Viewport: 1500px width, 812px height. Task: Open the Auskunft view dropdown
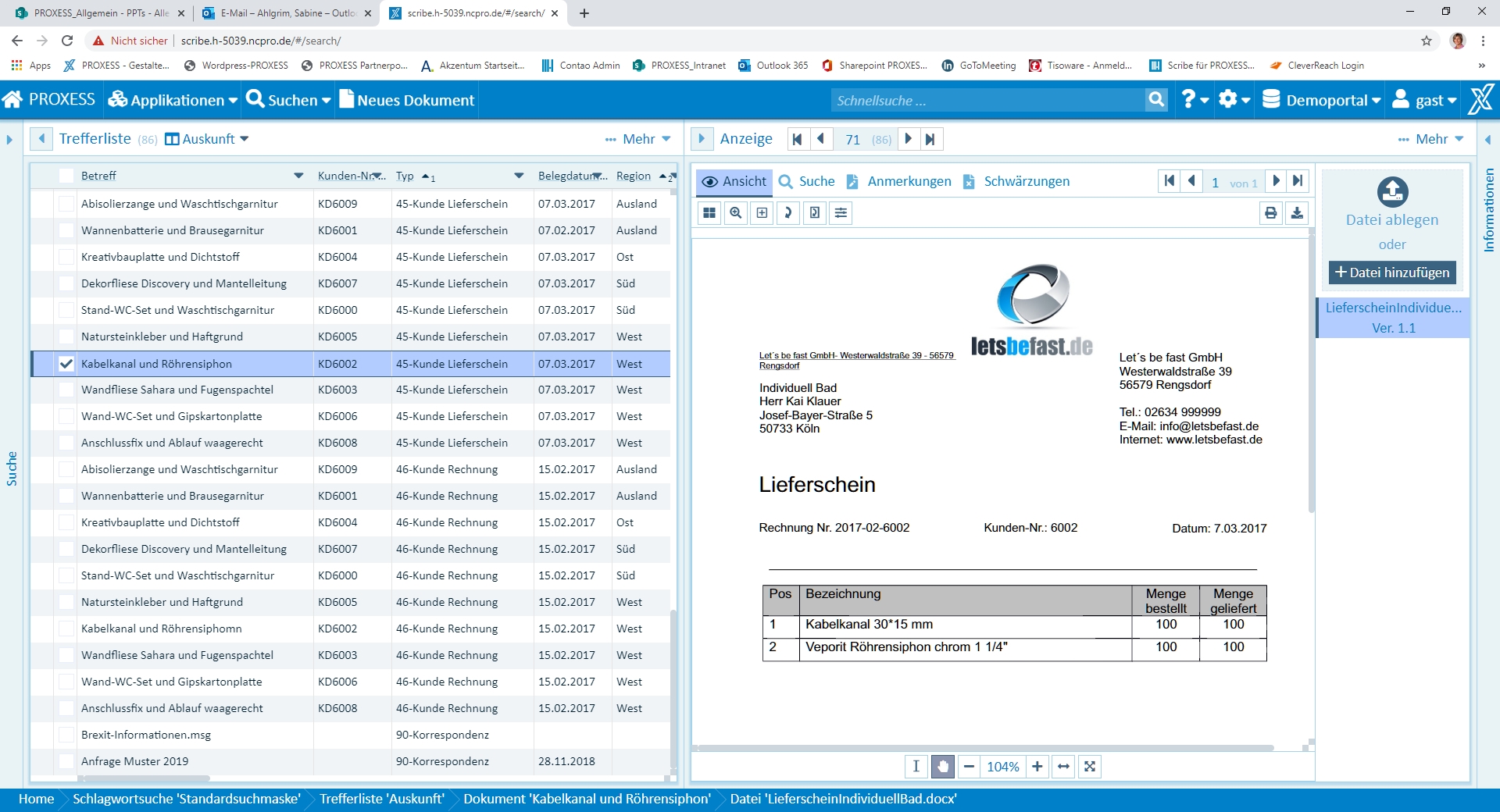[x=207, y=139]
